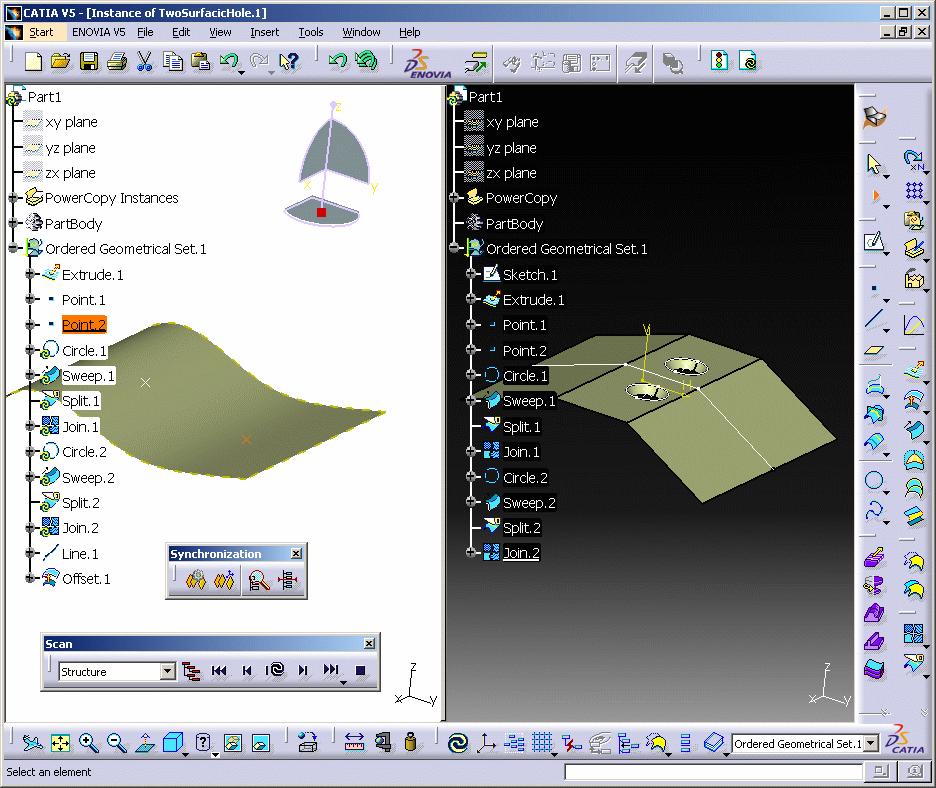Viewport: 936px width, 788px height.
Task: Open the Ordered Geometrical Set.1 combo box
Action: point(871,743)
